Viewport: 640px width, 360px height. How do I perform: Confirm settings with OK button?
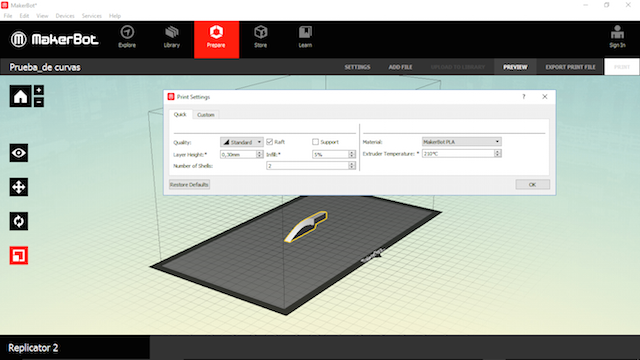click(x=532, y=184)
